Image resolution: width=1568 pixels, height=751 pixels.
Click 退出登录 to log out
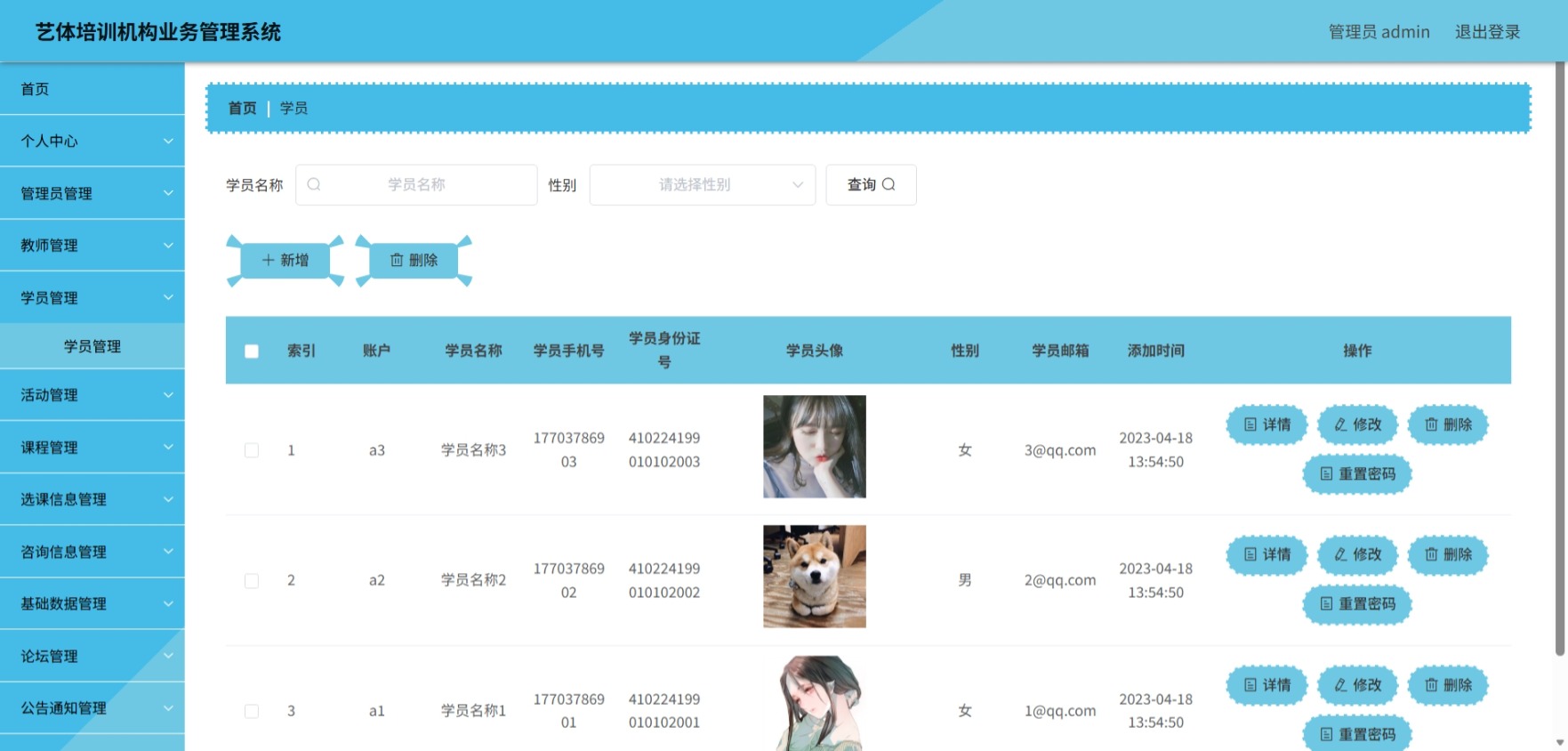(1487, 32)
